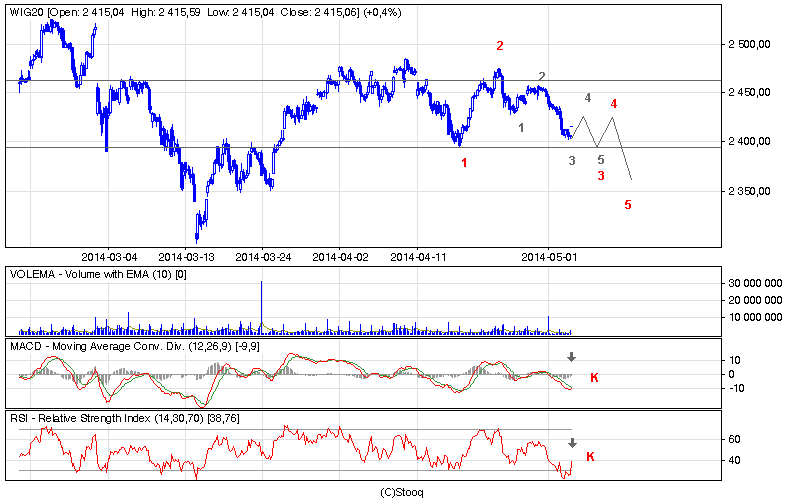Click the 2014-03-04 date label
This screenshot has height=500, width=800.
[x=109, y=257]
